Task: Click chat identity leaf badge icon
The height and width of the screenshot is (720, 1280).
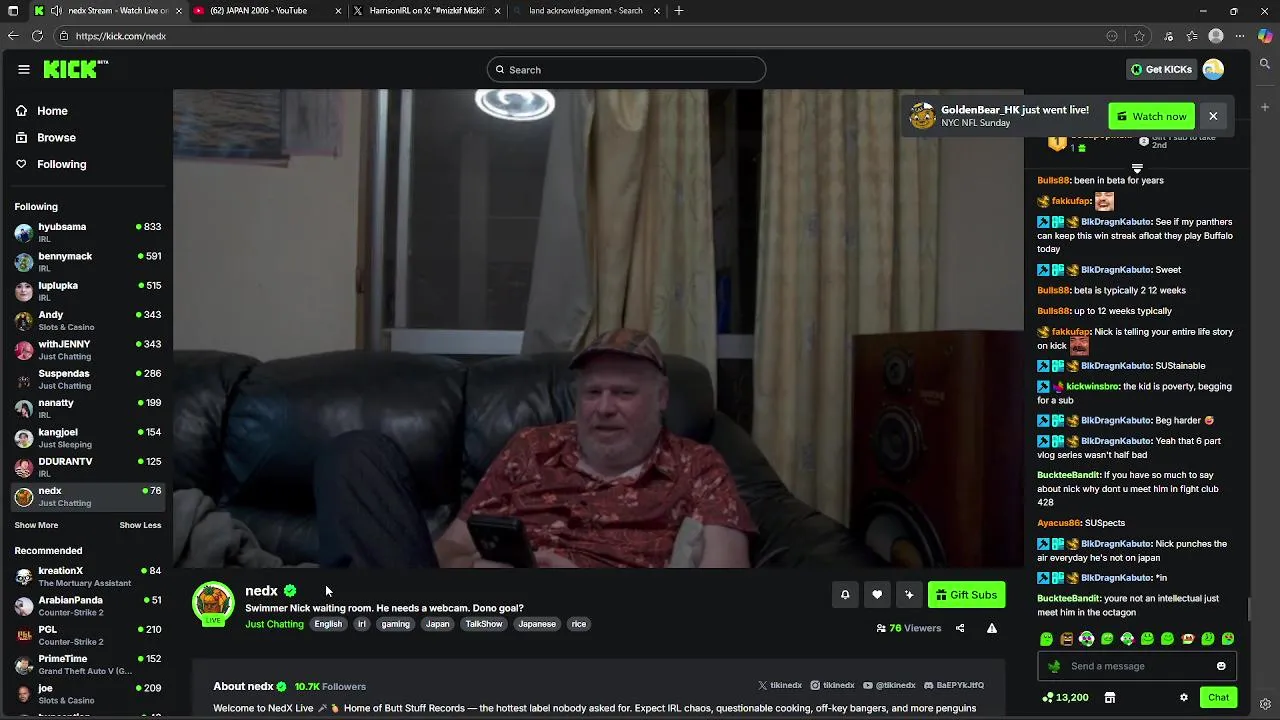Action: (x=1054, y=666)
